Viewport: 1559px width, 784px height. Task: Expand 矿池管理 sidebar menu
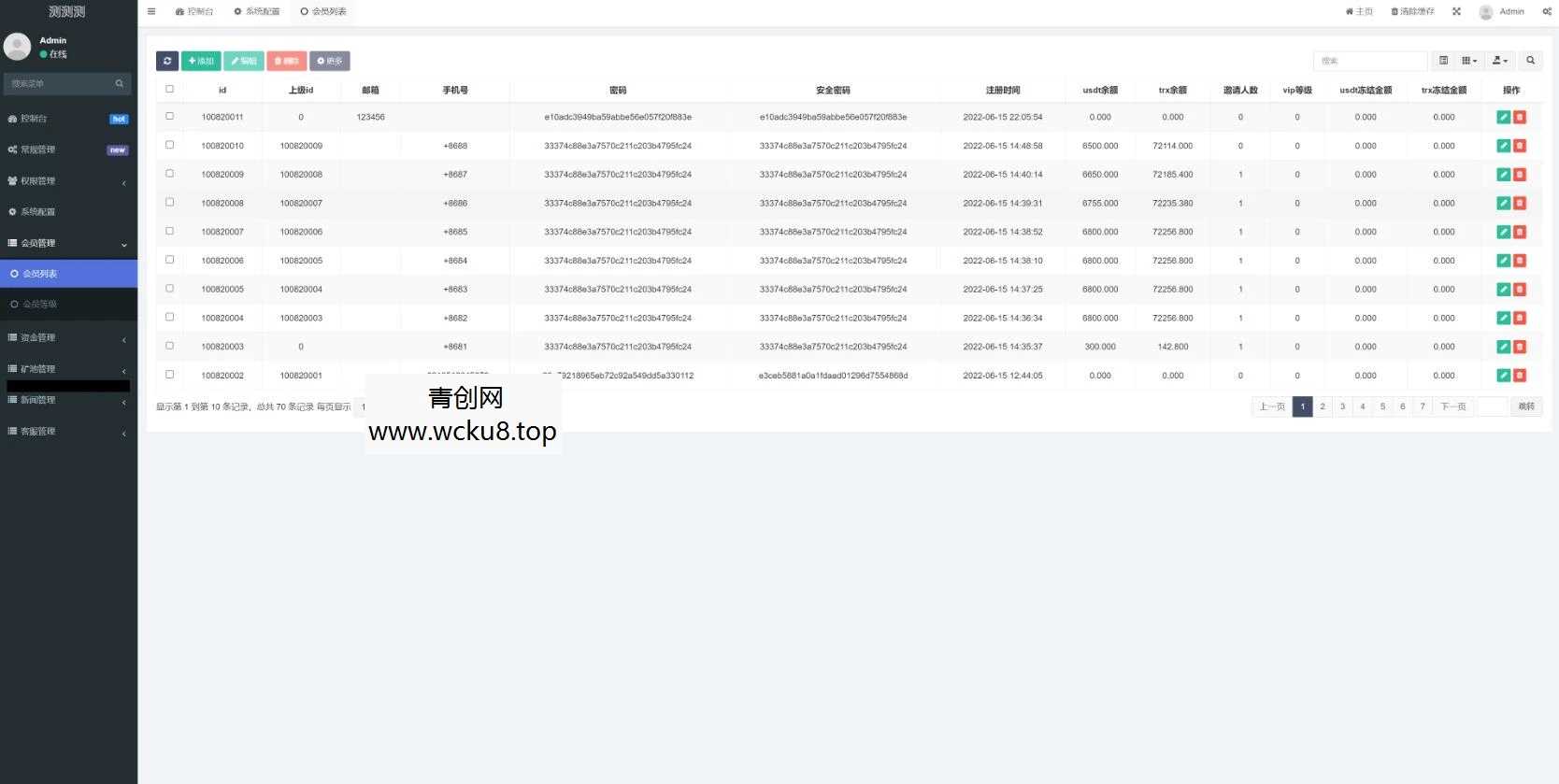pyautogui.click(x=68, y=369)
